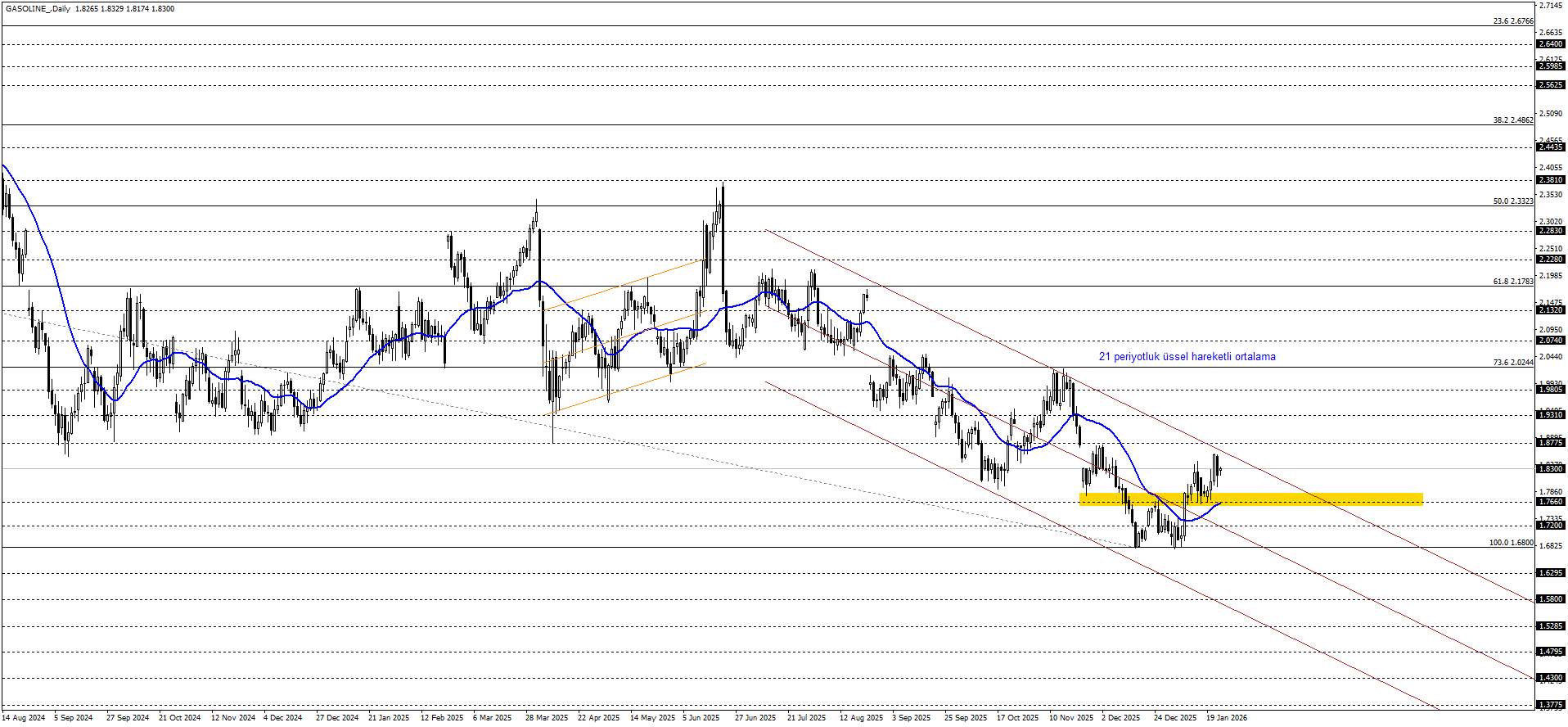Select the 2.1320 price level tag
Screen dimensions: 1568x727
1550,310
